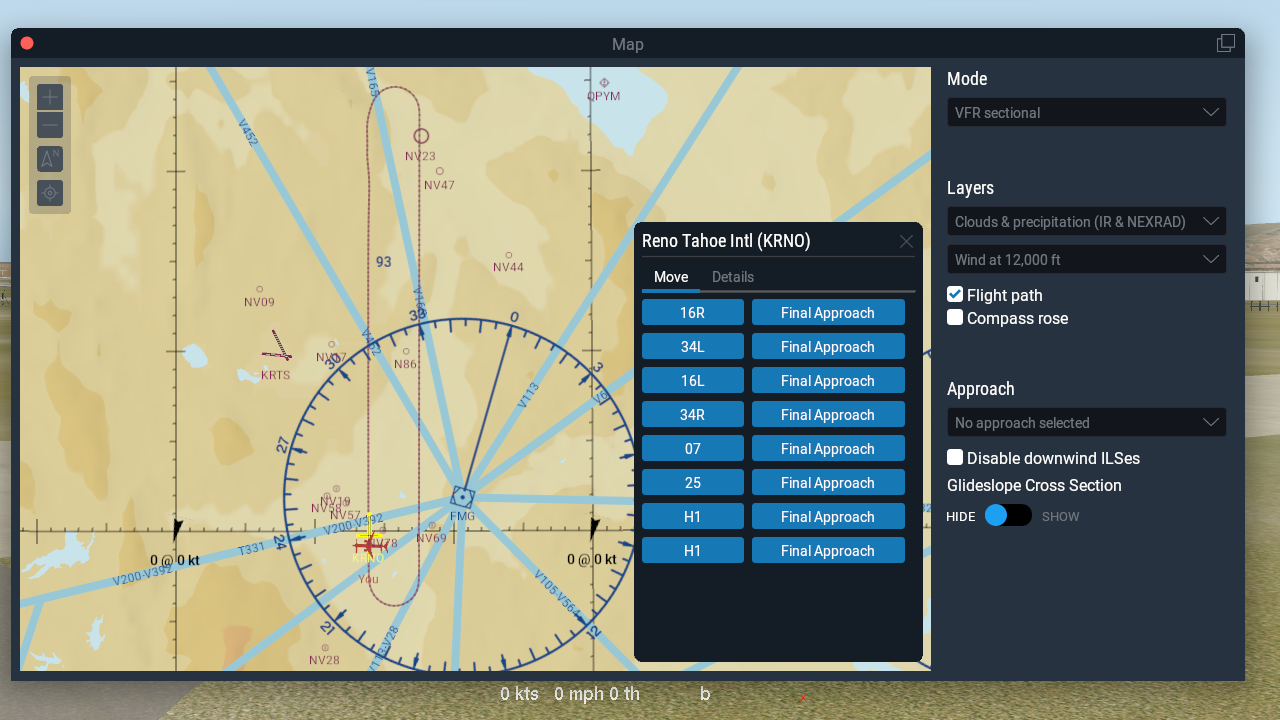Image resolution: width=1280 pixels, height=720 pixels.
Task: Move aircraft to runway 34L
Action: (693, 347)
